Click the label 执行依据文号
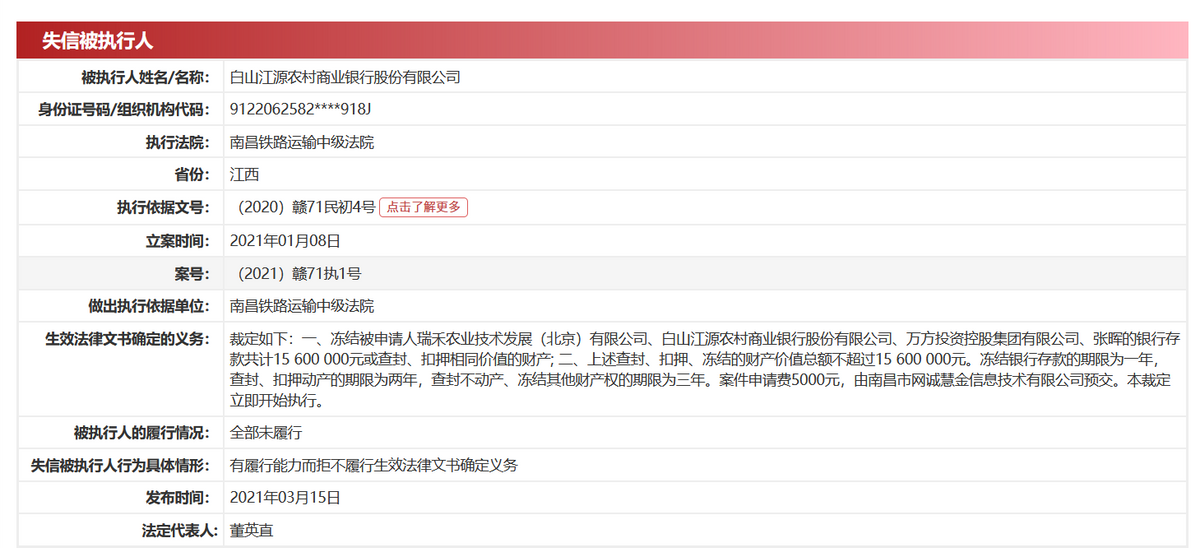The height and width of the screenshot is (548, 1200). (164, 207)
